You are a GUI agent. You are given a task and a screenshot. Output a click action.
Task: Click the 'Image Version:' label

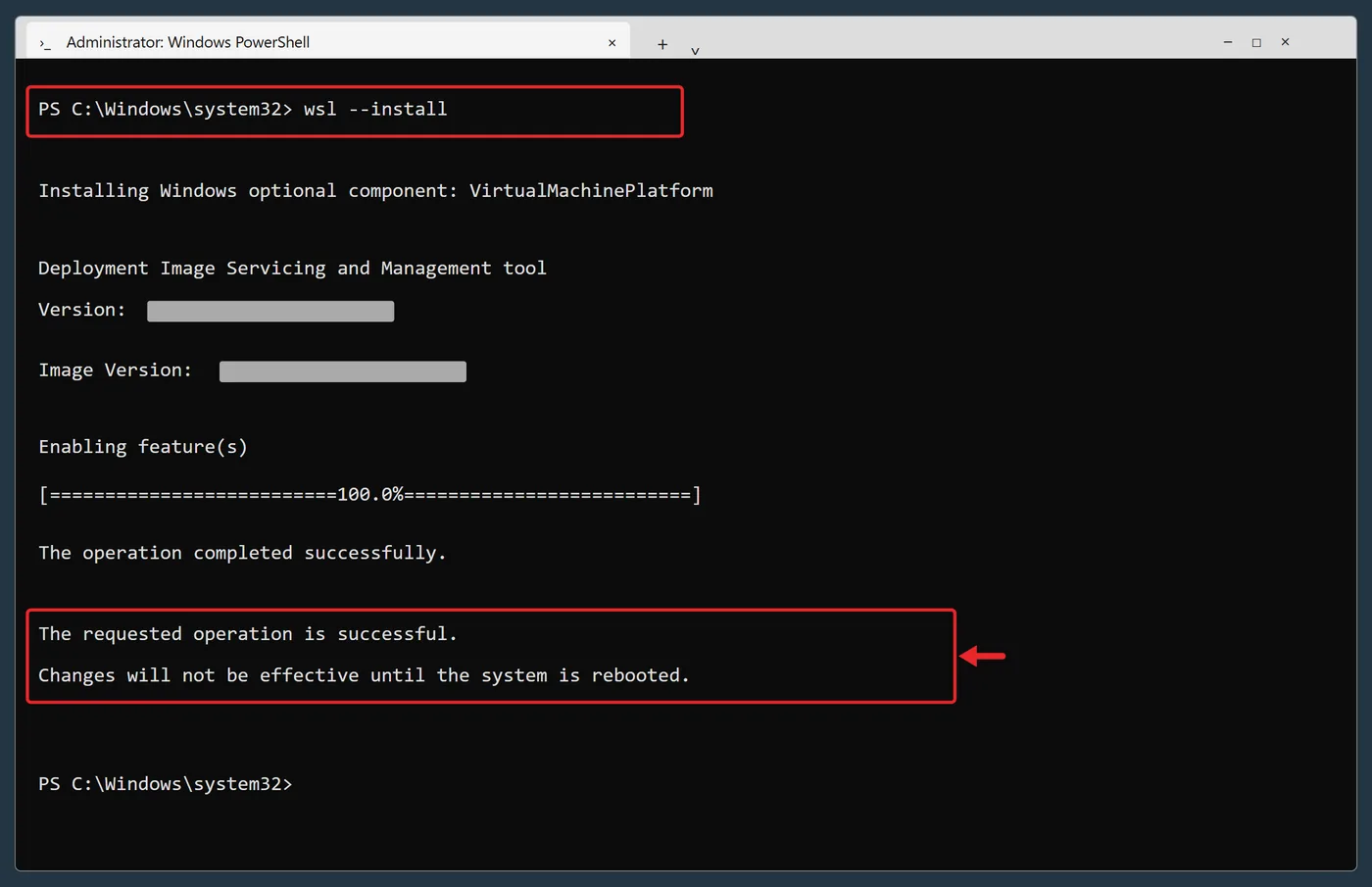pos(116,370)
